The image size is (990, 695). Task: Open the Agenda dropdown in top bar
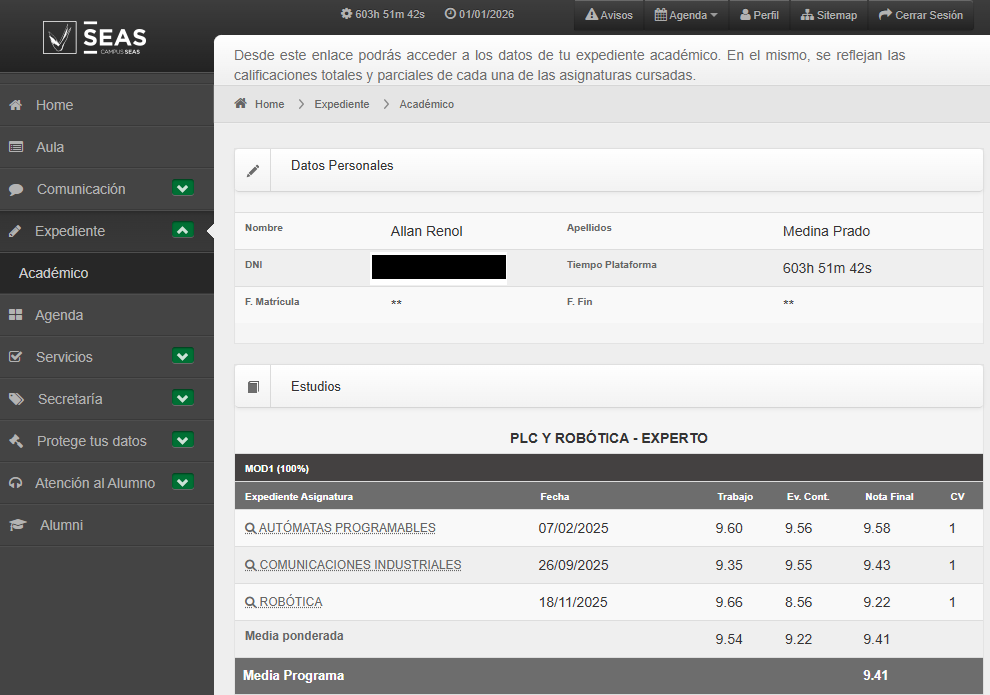click(x=686, y=15)
